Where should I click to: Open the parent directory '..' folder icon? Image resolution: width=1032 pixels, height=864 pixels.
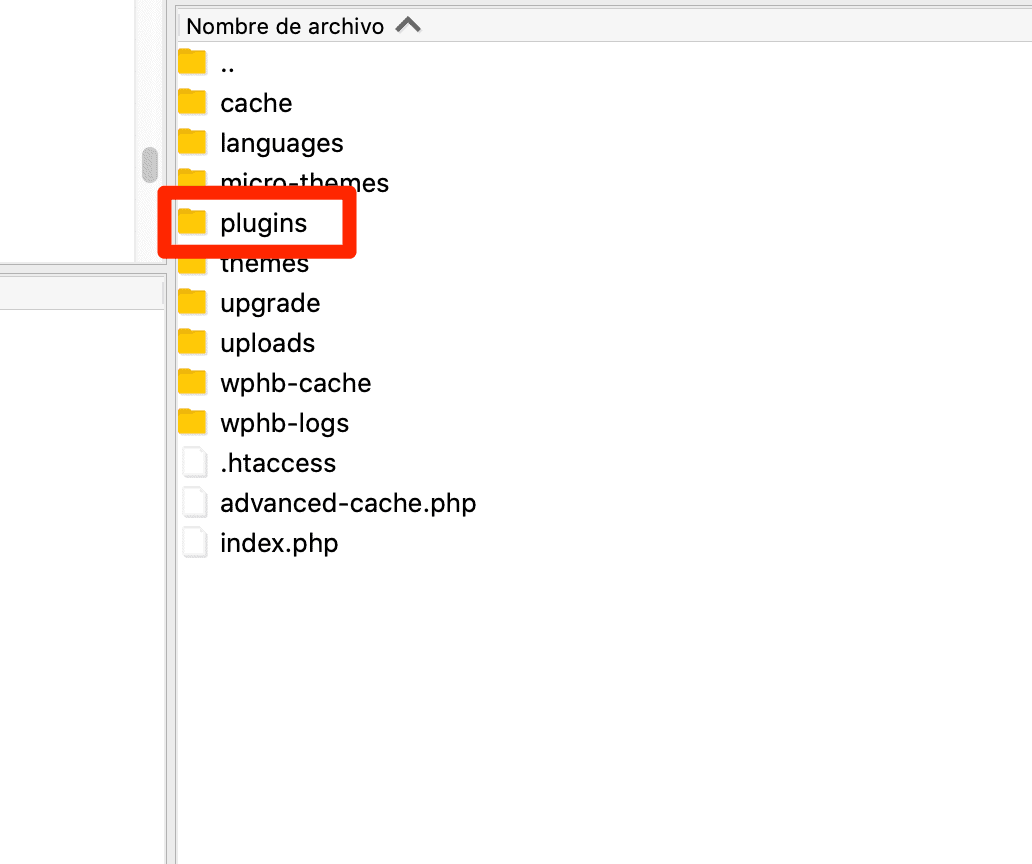(x=192, y=62)
